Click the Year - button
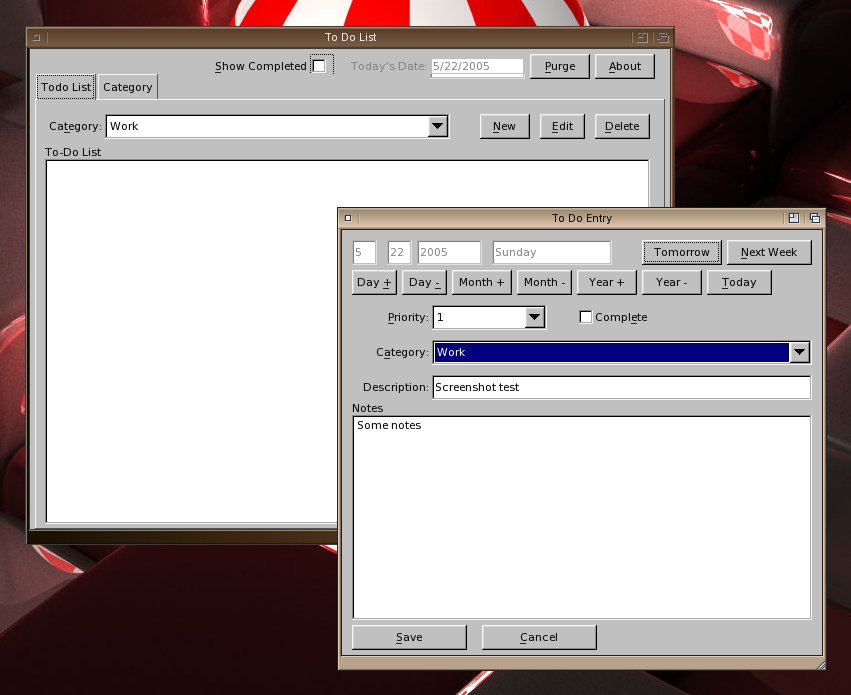The width and height of the screenshot is (851, 695). pyautogui.click(x=671, y=282)
